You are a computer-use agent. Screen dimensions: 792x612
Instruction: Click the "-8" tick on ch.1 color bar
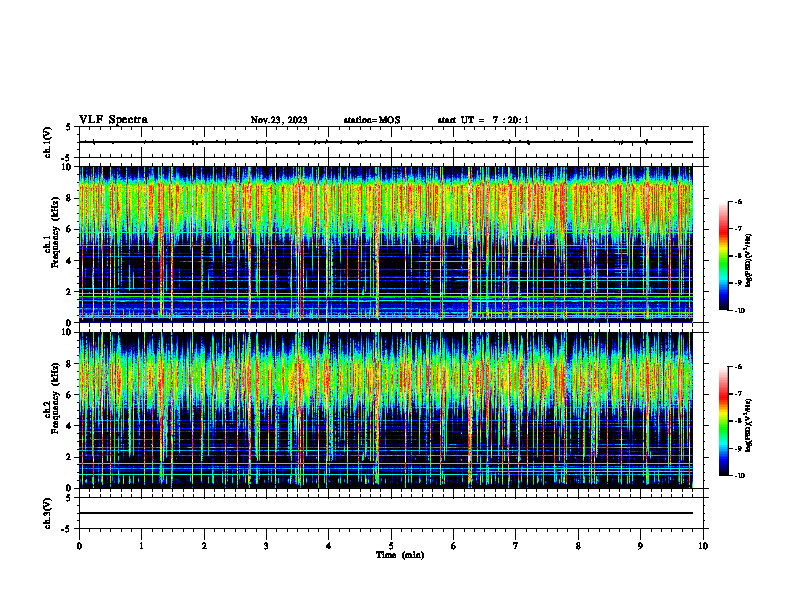[738, 256]
